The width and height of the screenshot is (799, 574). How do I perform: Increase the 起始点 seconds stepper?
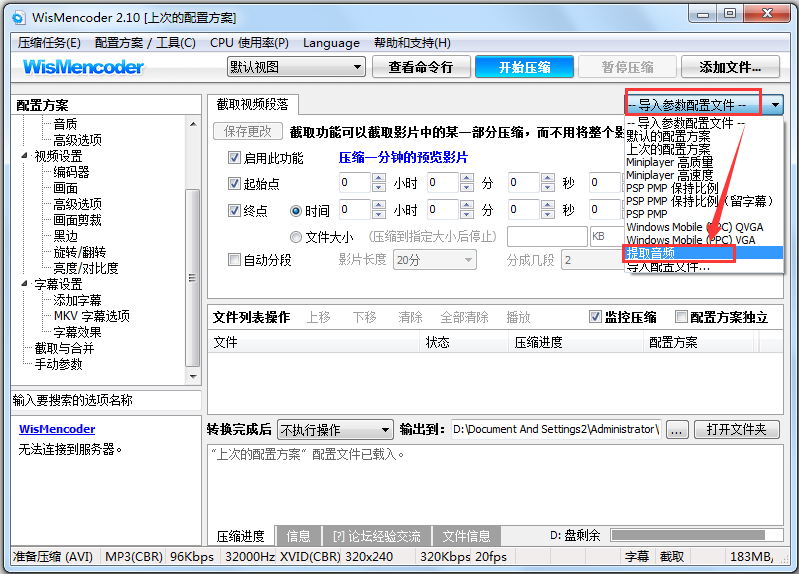click(x=548, y=178)
